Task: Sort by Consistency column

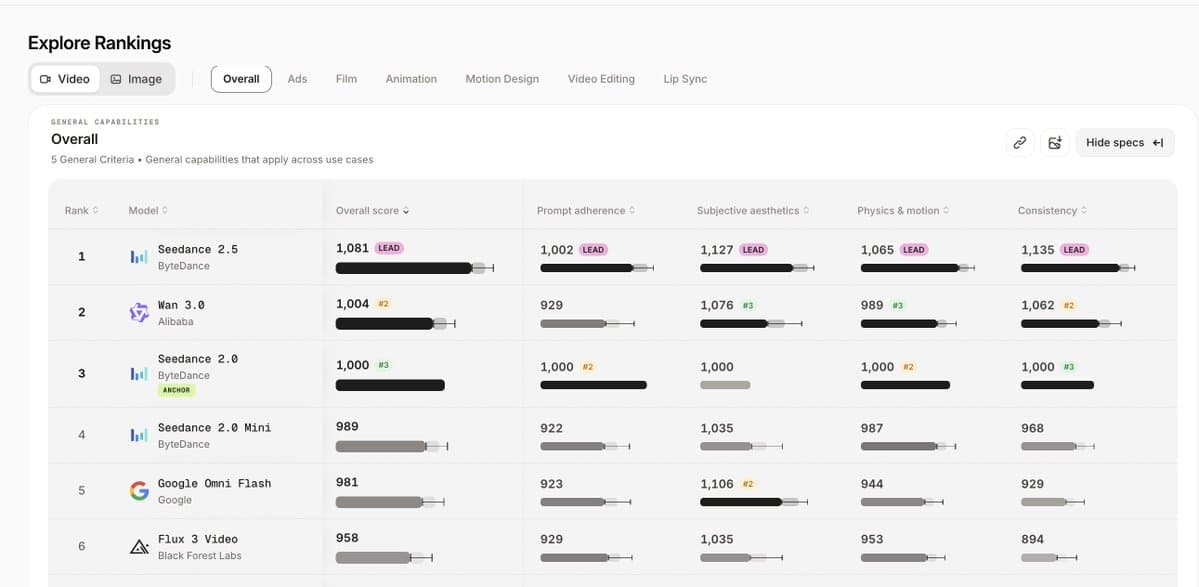Action: 1053,210
